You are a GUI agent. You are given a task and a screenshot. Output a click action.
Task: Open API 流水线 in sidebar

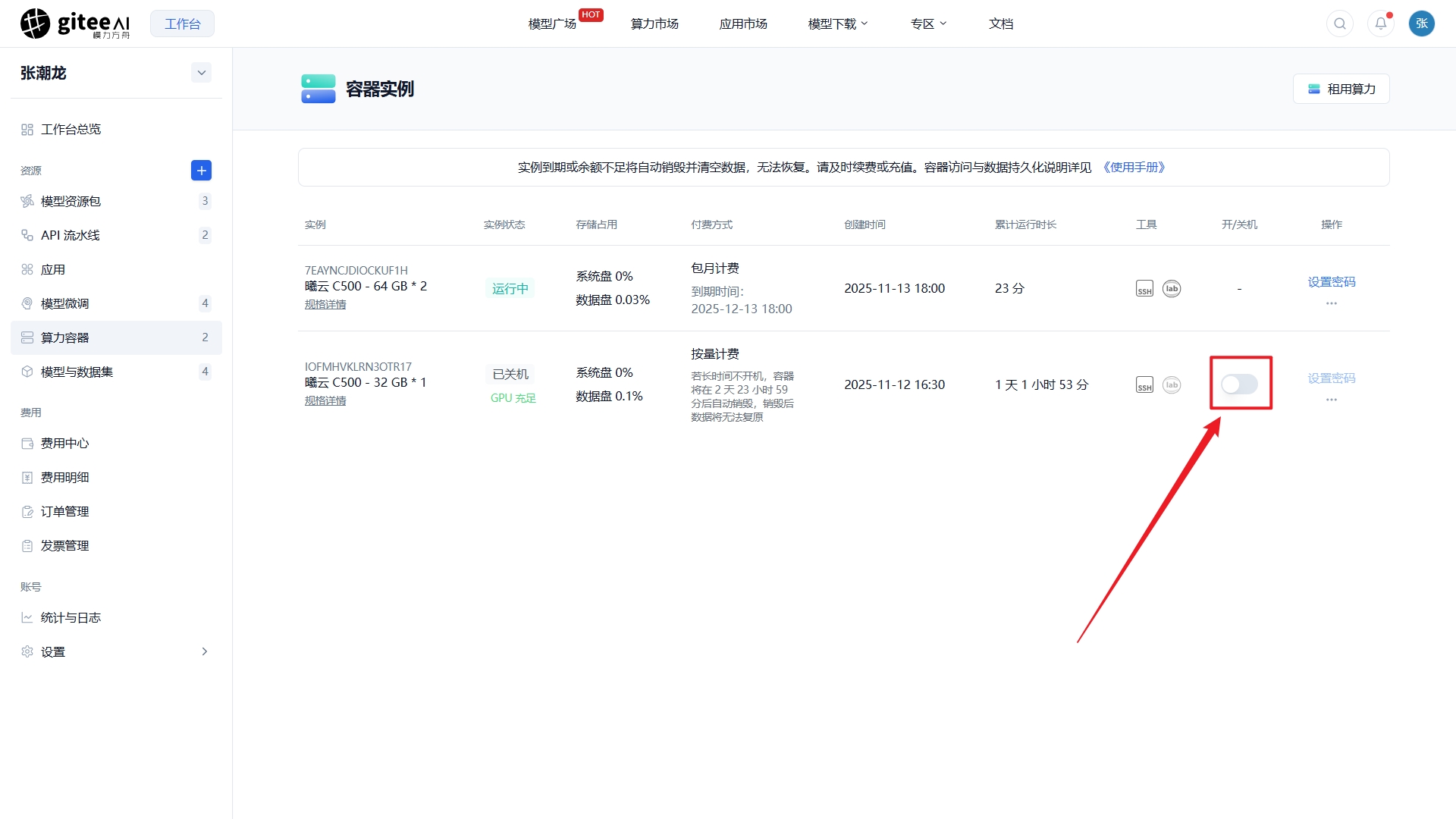click(116, 236)
